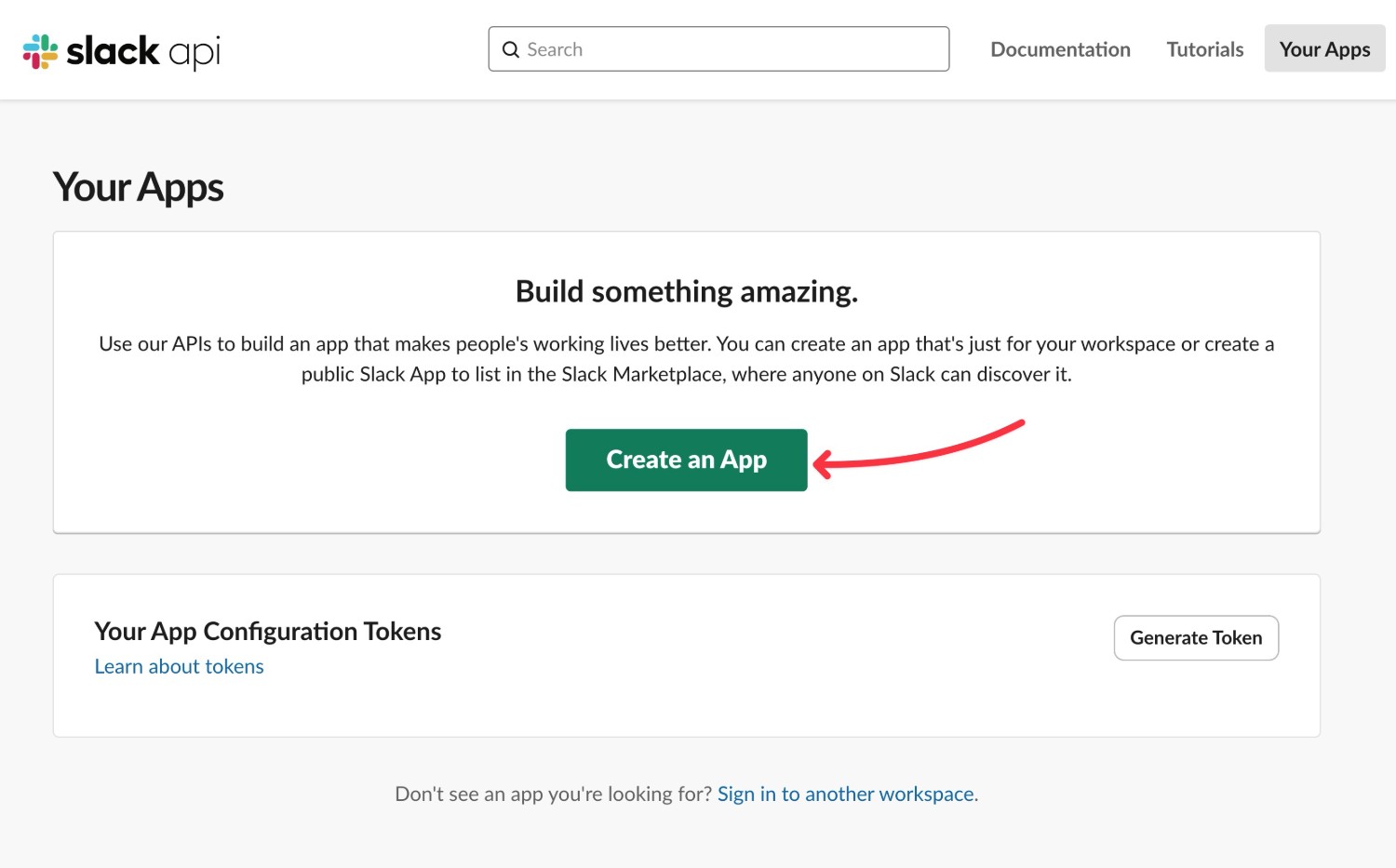Click the magnifier icon in search box
1396x868 pixels.
(511, 49)
